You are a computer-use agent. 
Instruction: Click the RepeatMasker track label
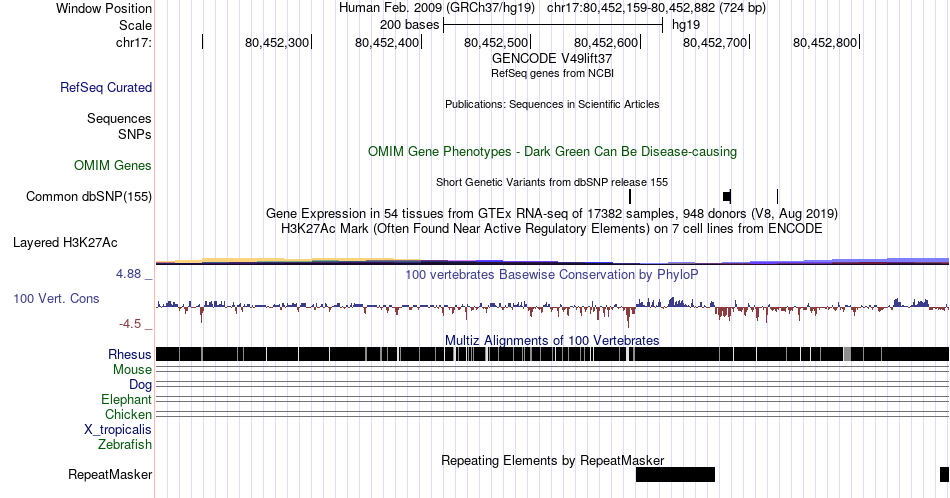(110, 474)
